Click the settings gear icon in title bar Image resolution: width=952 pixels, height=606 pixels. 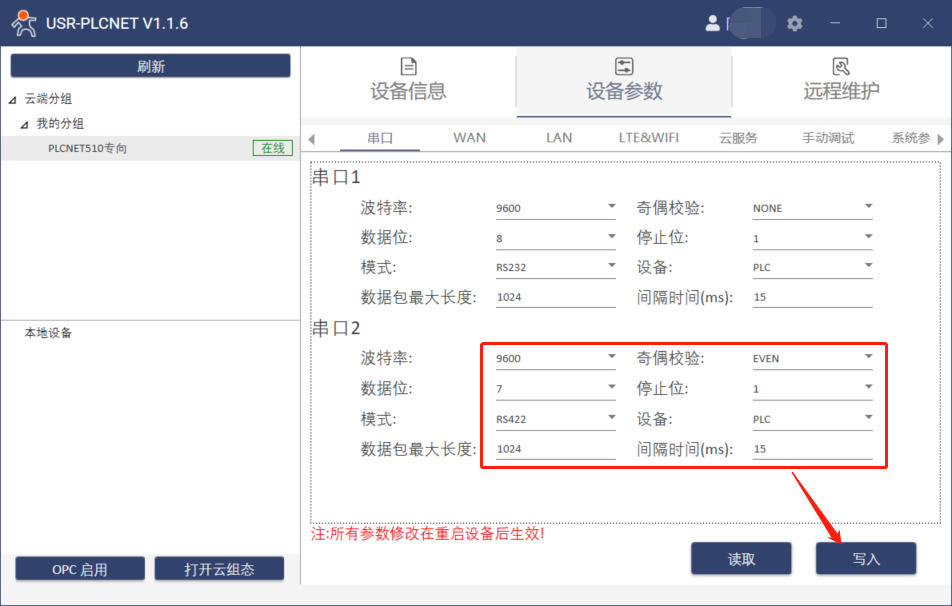795,23
